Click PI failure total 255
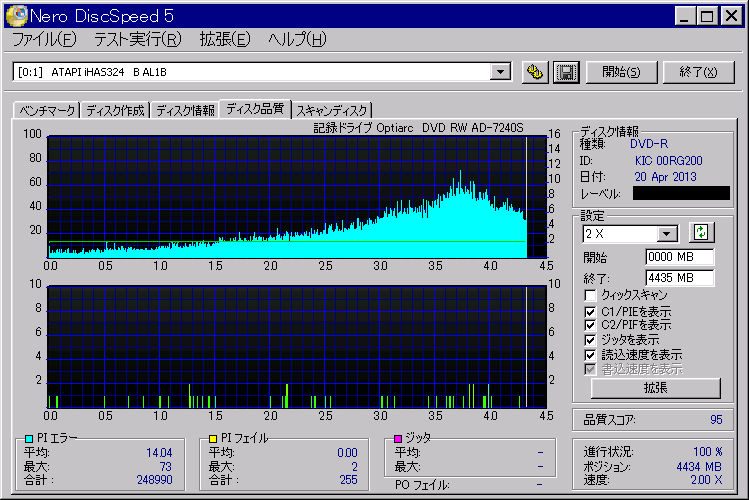 (x=348, y=479)
